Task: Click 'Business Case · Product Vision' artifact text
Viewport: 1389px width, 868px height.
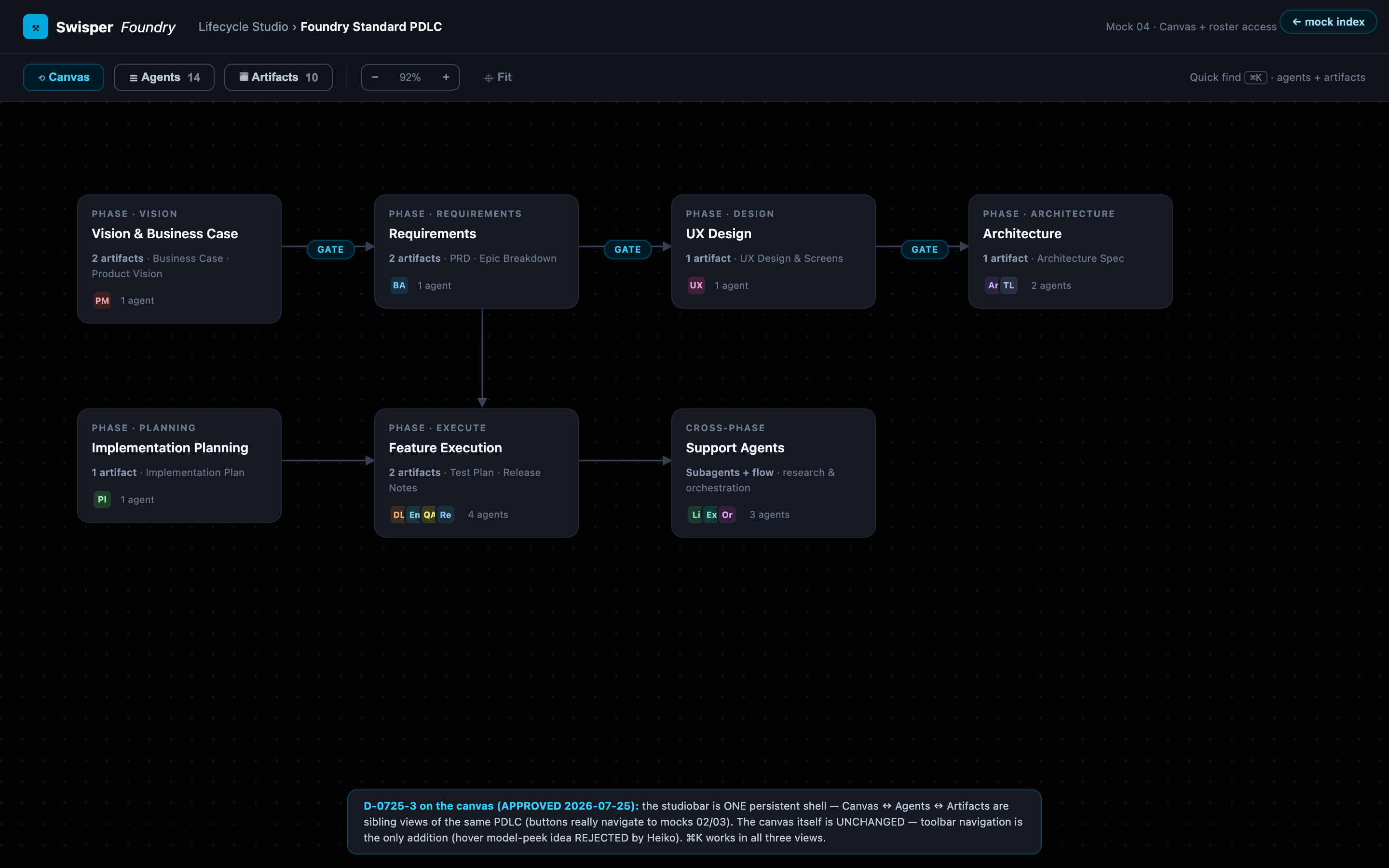Action: pyautogui.click(x=160, y=266)
